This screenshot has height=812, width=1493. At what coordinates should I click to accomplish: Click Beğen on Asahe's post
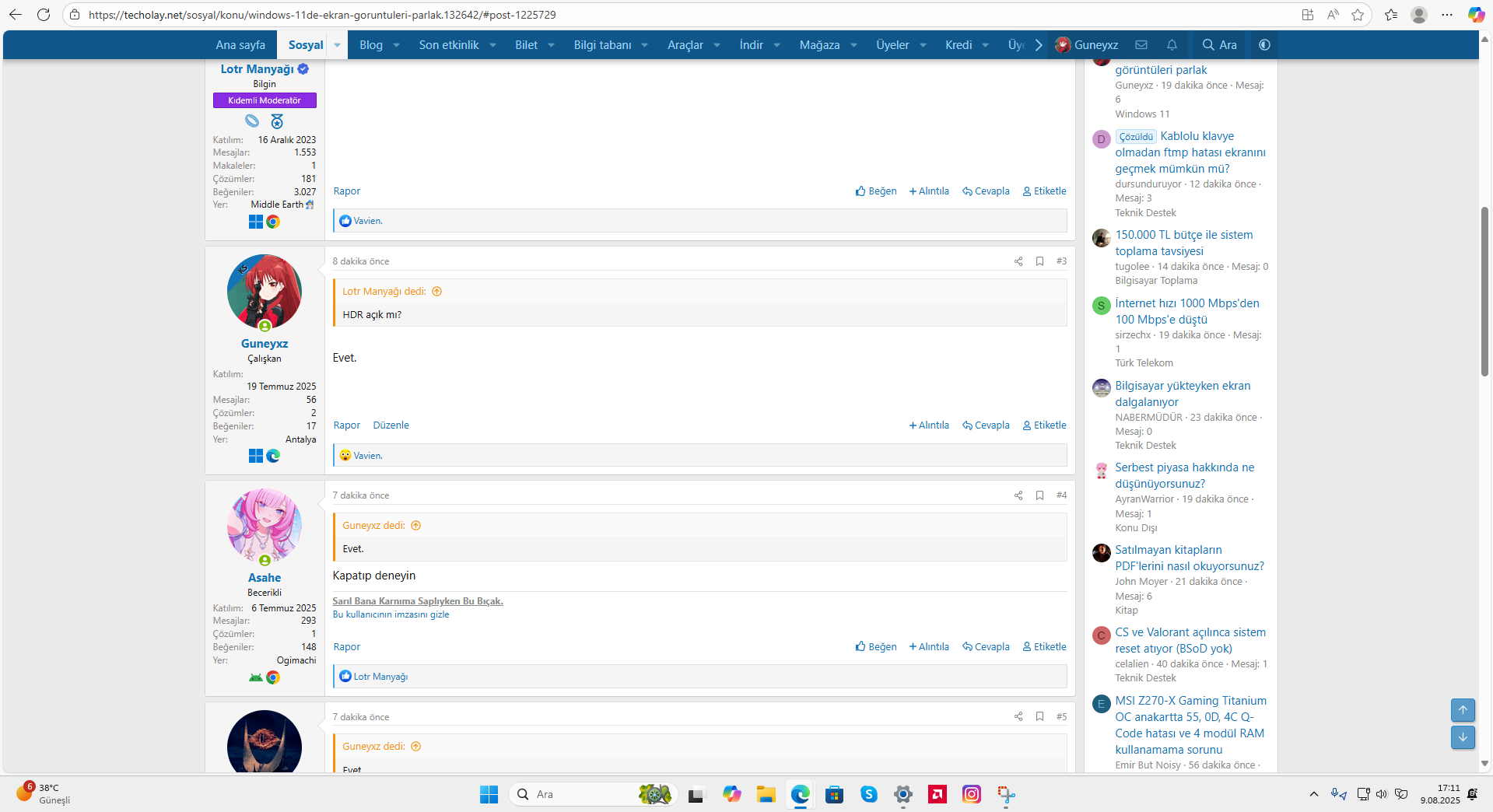point(876,647)
